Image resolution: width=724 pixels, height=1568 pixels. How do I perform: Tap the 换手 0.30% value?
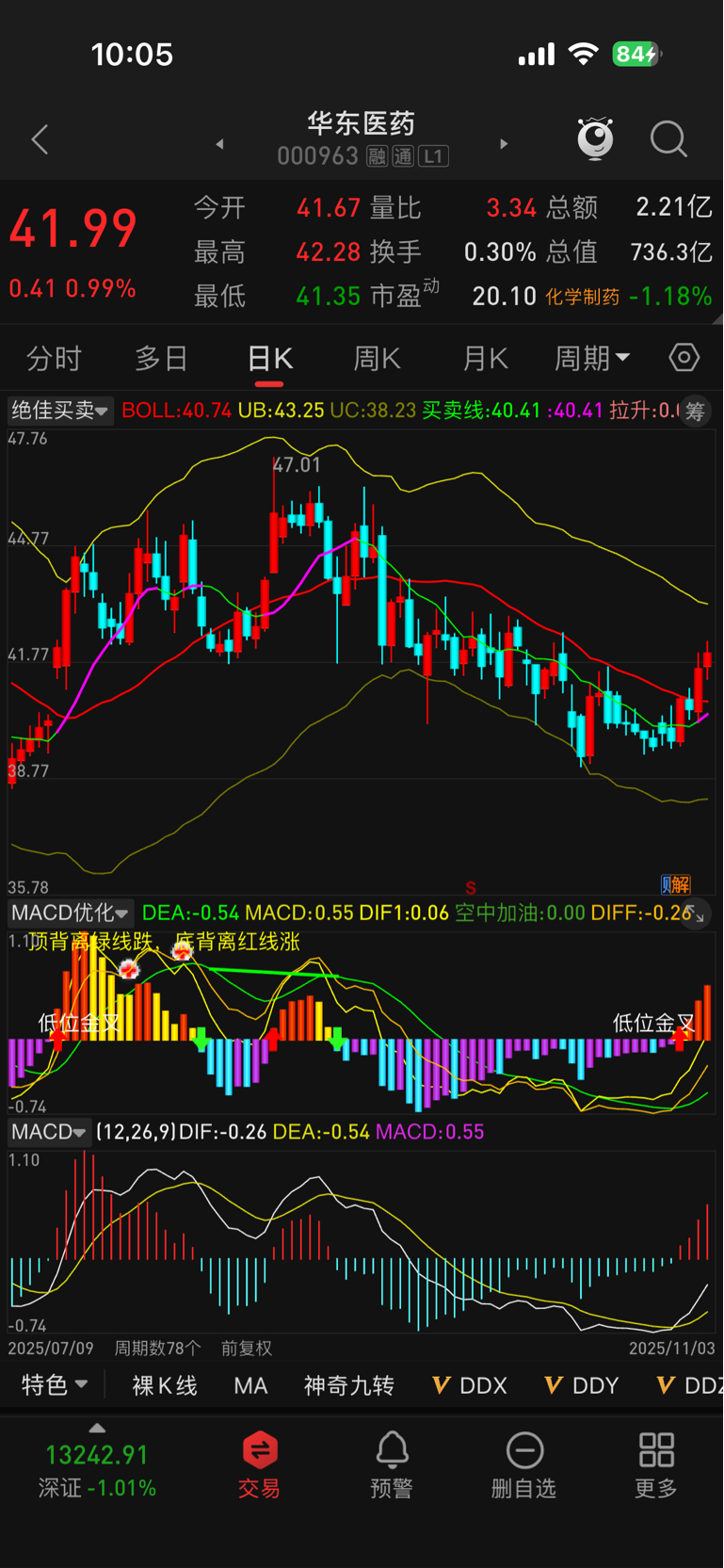pyautogui.click(x=500, y=251)
